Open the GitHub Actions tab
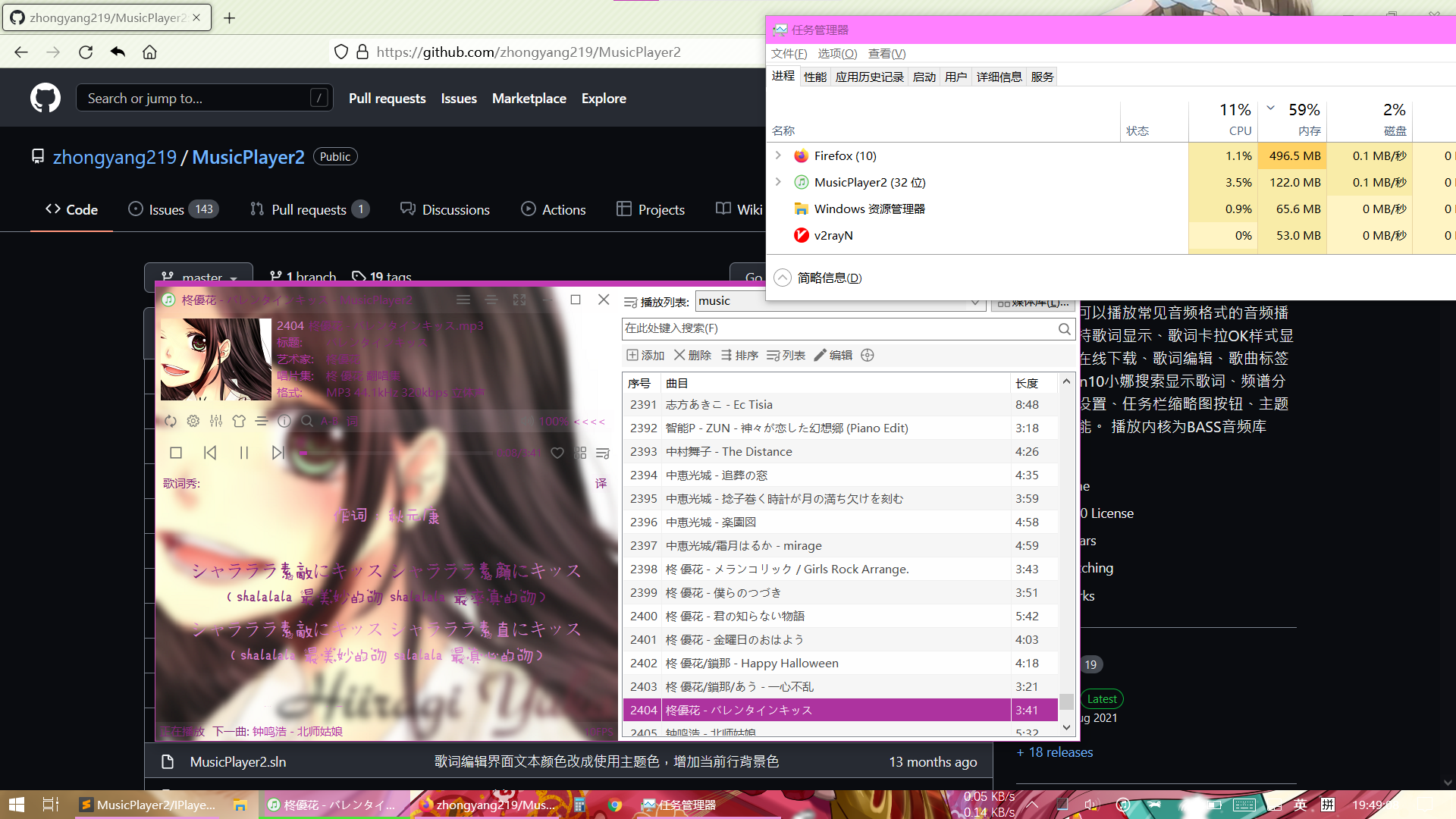The image size is (1456, 819). (554, 209)
